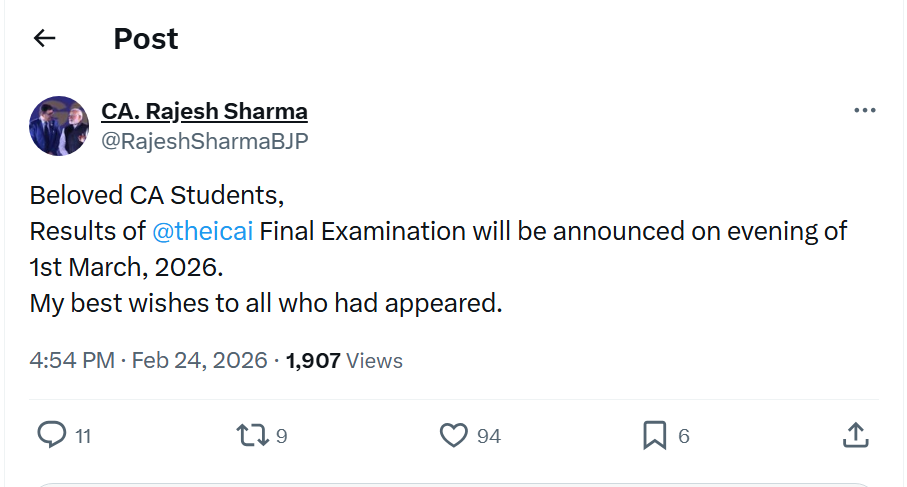Click the Post page heading
This screenshot has height=487, width=907.
coord(146,39)
